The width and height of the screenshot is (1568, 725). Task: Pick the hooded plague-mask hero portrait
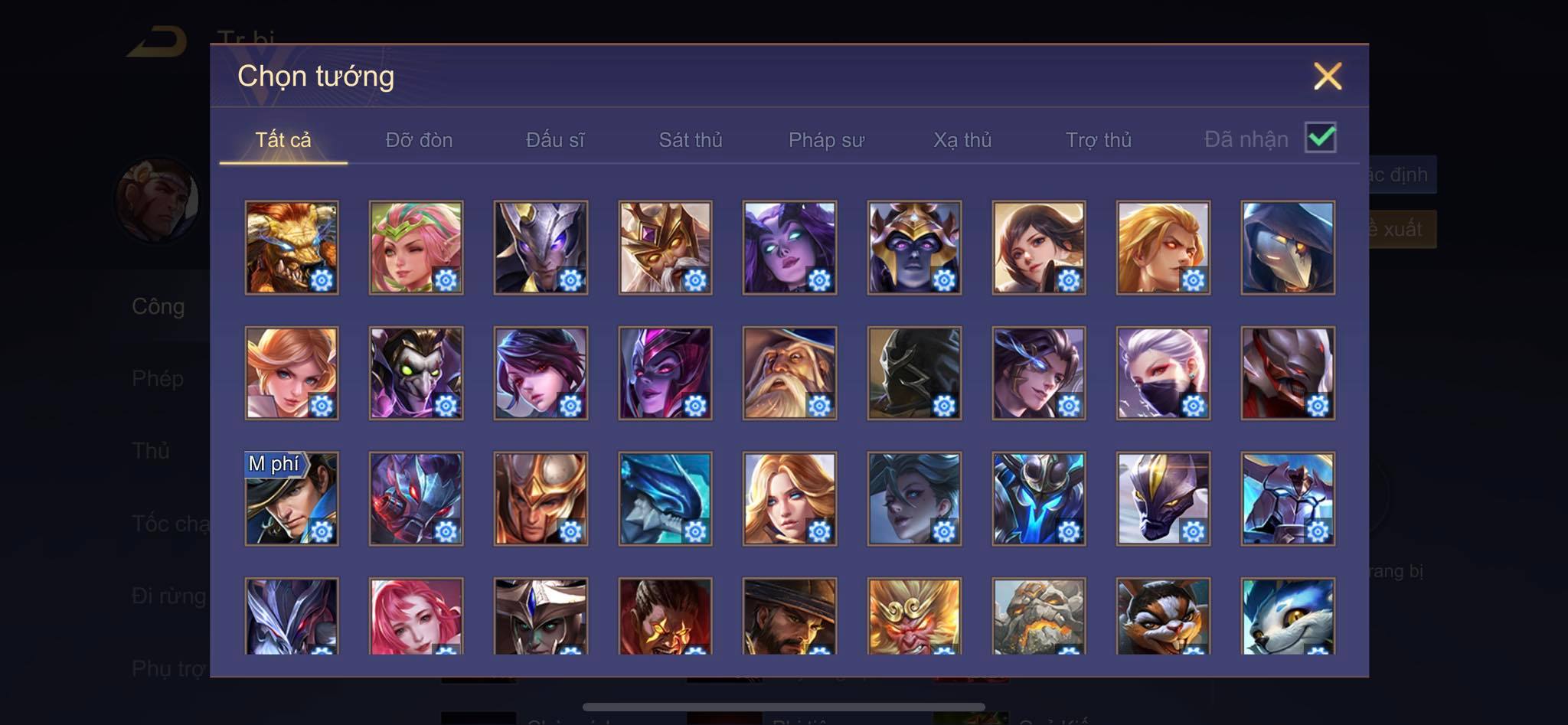point(1288,247)
